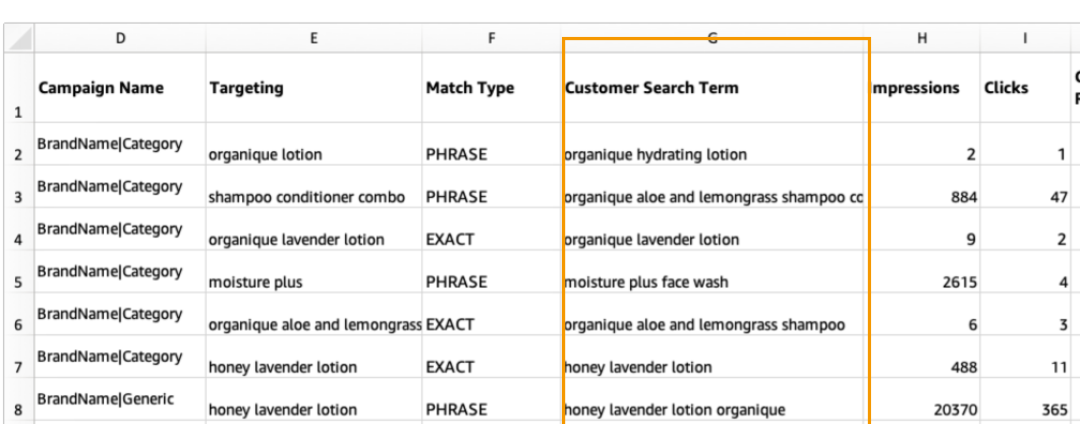Select the impressions cell showing 20370
This screenshot has width=1080, height=424.
pyautogui.click(x=921, y=409)
